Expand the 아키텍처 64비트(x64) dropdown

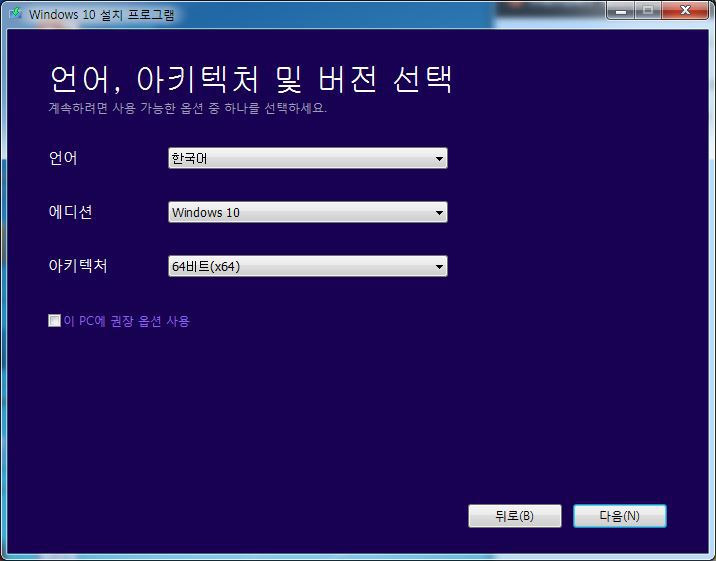(308, 266)
